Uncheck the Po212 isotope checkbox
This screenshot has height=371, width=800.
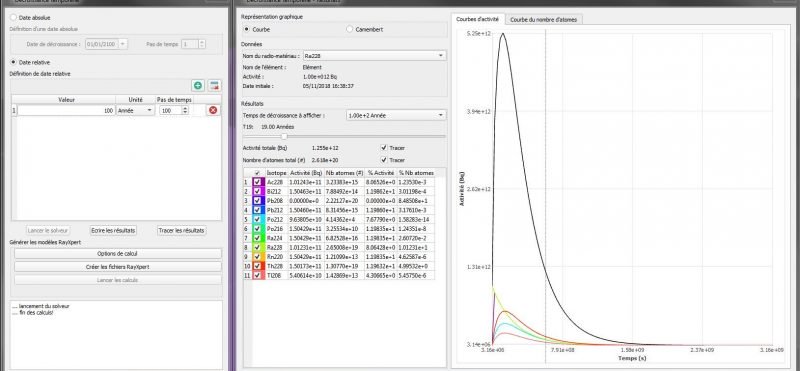(257, 219)
